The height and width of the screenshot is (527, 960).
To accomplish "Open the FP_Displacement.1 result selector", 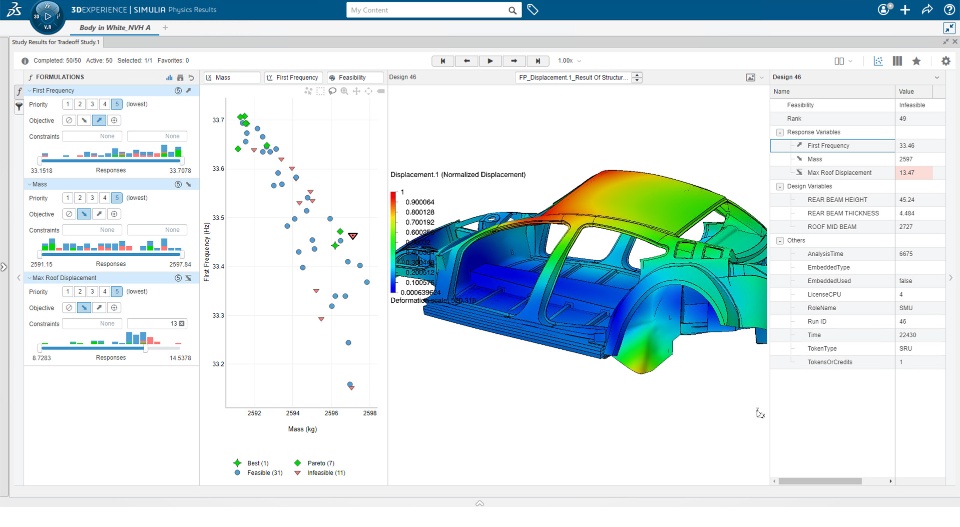I will (x=579, y=78).
